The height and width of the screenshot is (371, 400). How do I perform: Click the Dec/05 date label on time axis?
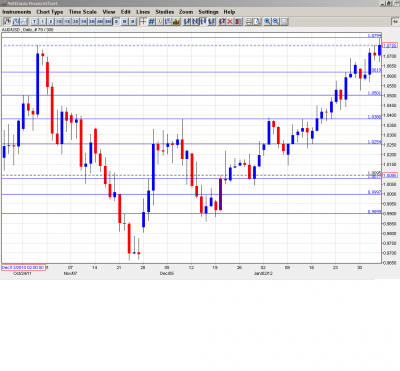click(x=167, y=273)
